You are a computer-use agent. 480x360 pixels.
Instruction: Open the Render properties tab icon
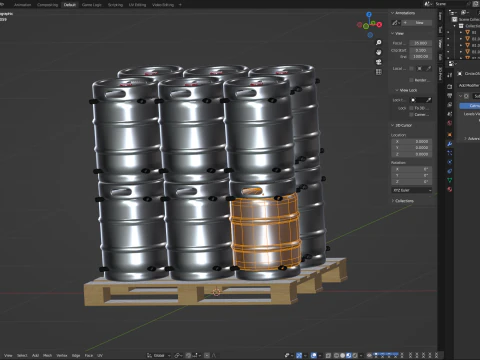click(x=450, y=87)
